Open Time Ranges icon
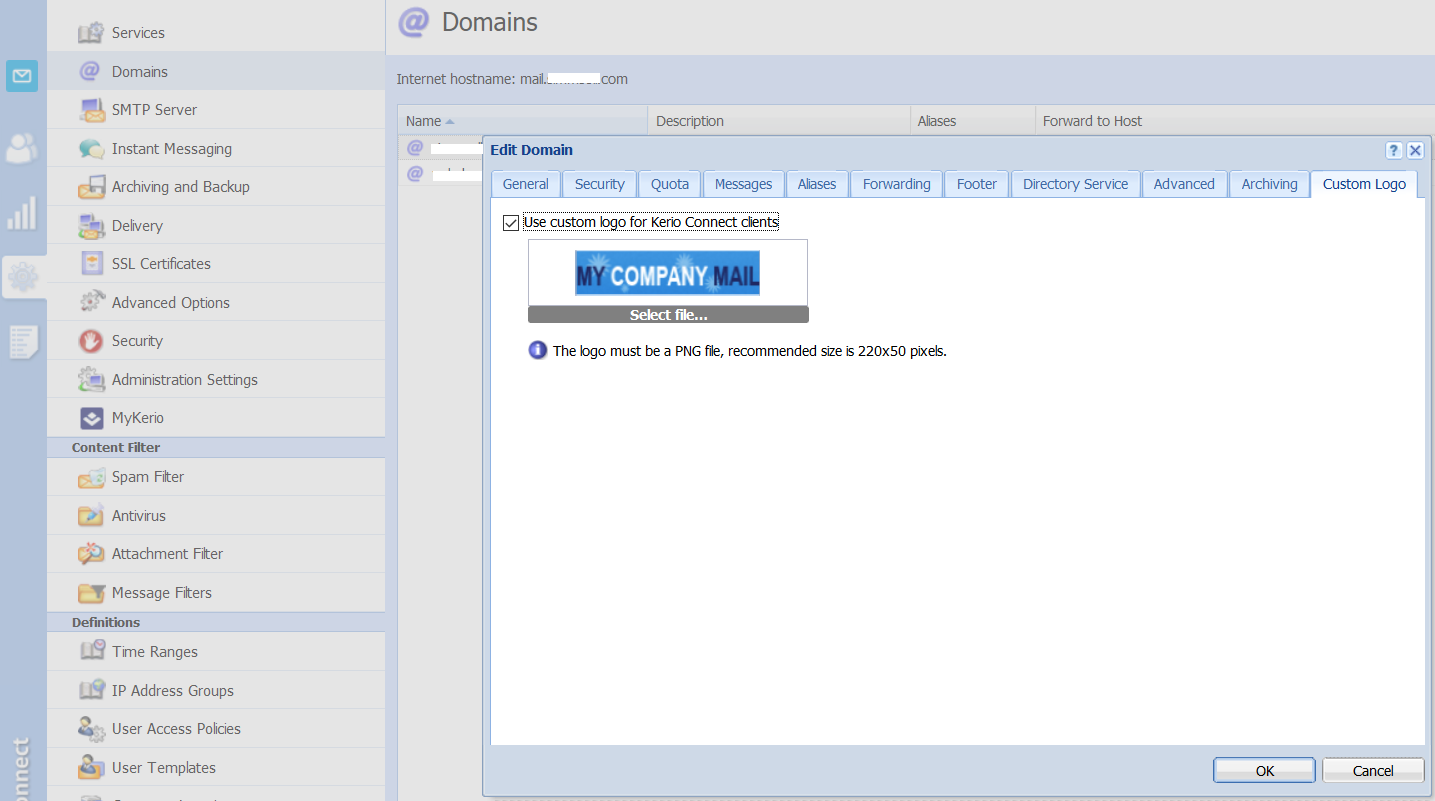The height and width of the screenshot is (801, 1435). pyautogui.click(x=91, y=652)
